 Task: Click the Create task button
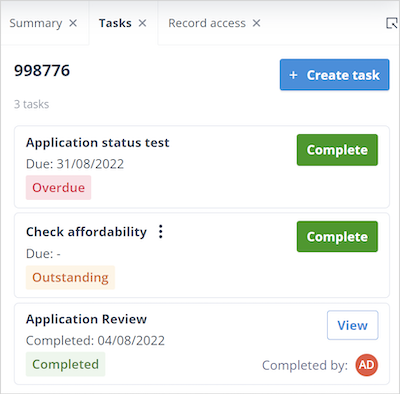coord(334,75)
